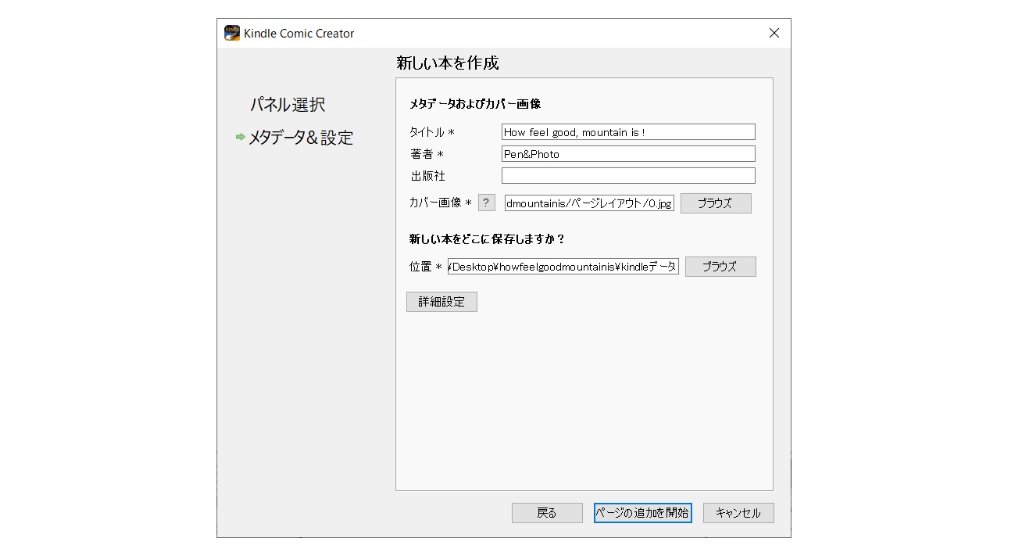Viewport: 1013px width, 546px height.
Task: Click the Kindle Comic Creator app icon
Action: [x=231, y=33]
